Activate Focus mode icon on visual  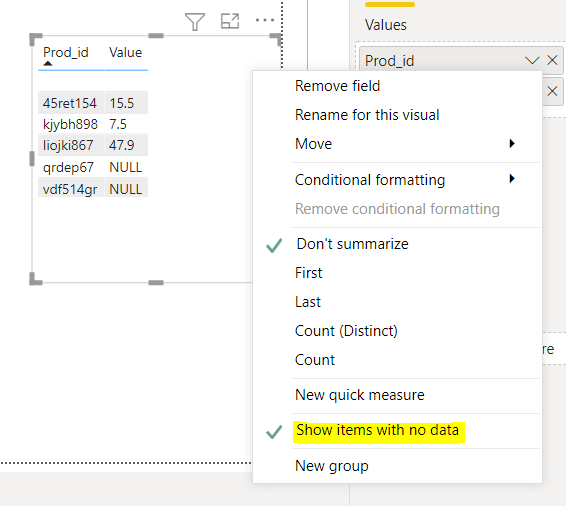pyautogui.click(x=230, y=21)
